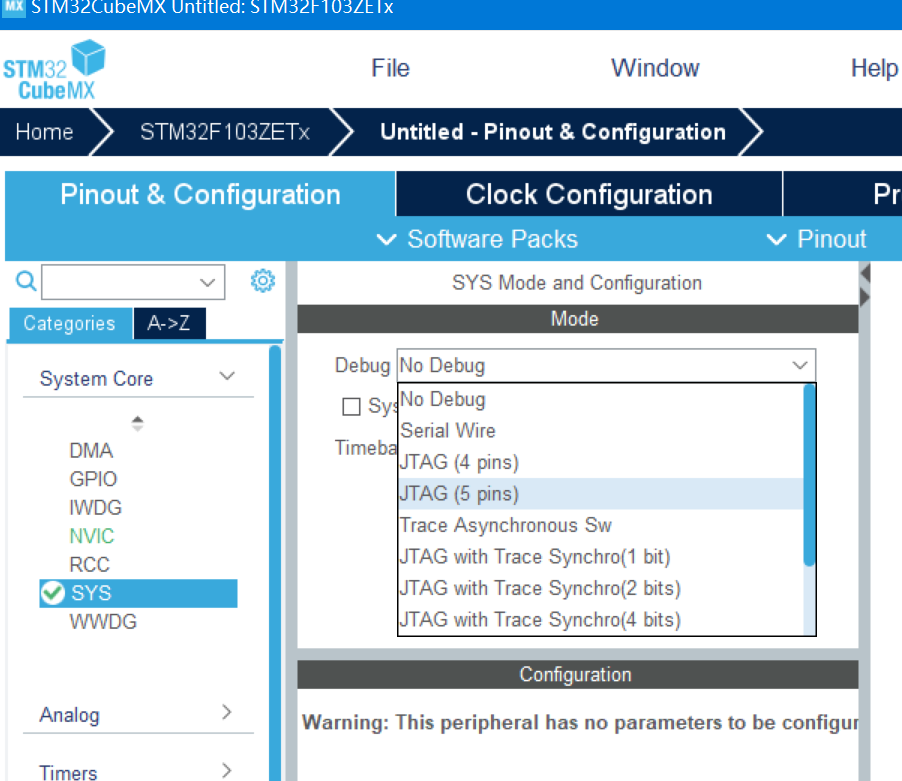902x781 pixels.
Task: Click the green check icon beside SYS
Action: 53,593
